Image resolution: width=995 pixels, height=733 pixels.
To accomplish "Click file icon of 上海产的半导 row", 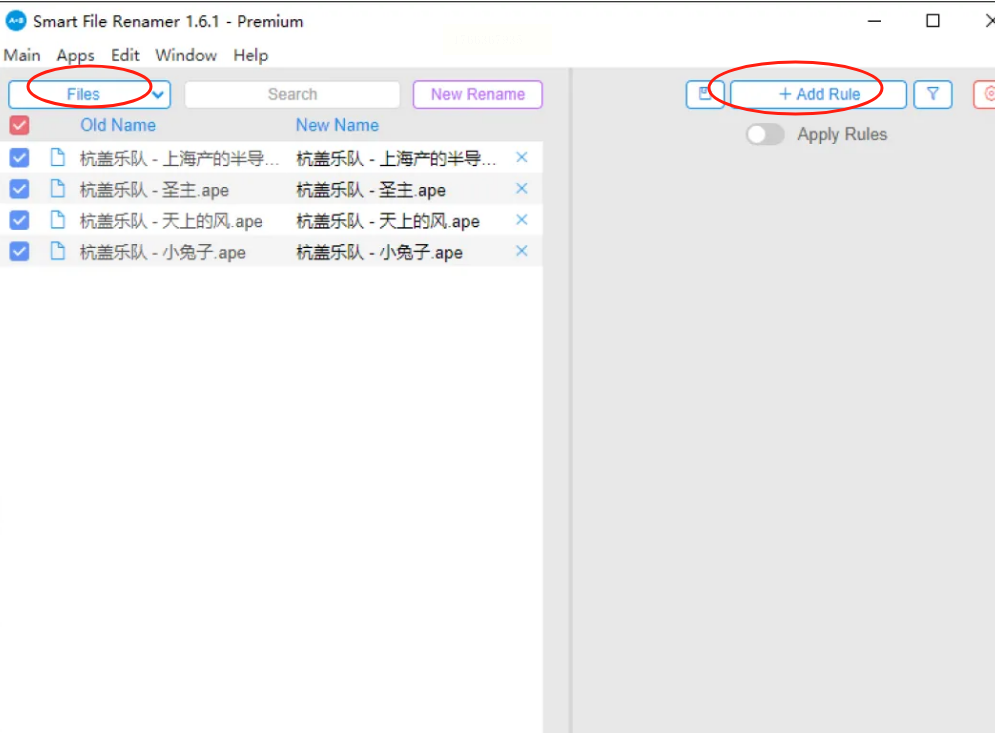I will pos(58,157).
